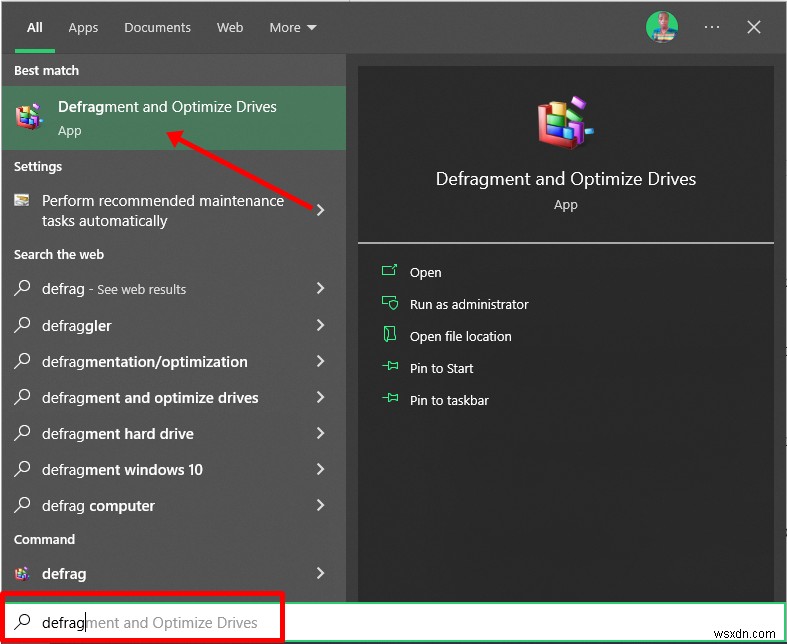The height and width of the screenshot is (644, 787).
Task: Click the search icon beside defraggler
Action: pyautogui.click(x=22, y=325)
